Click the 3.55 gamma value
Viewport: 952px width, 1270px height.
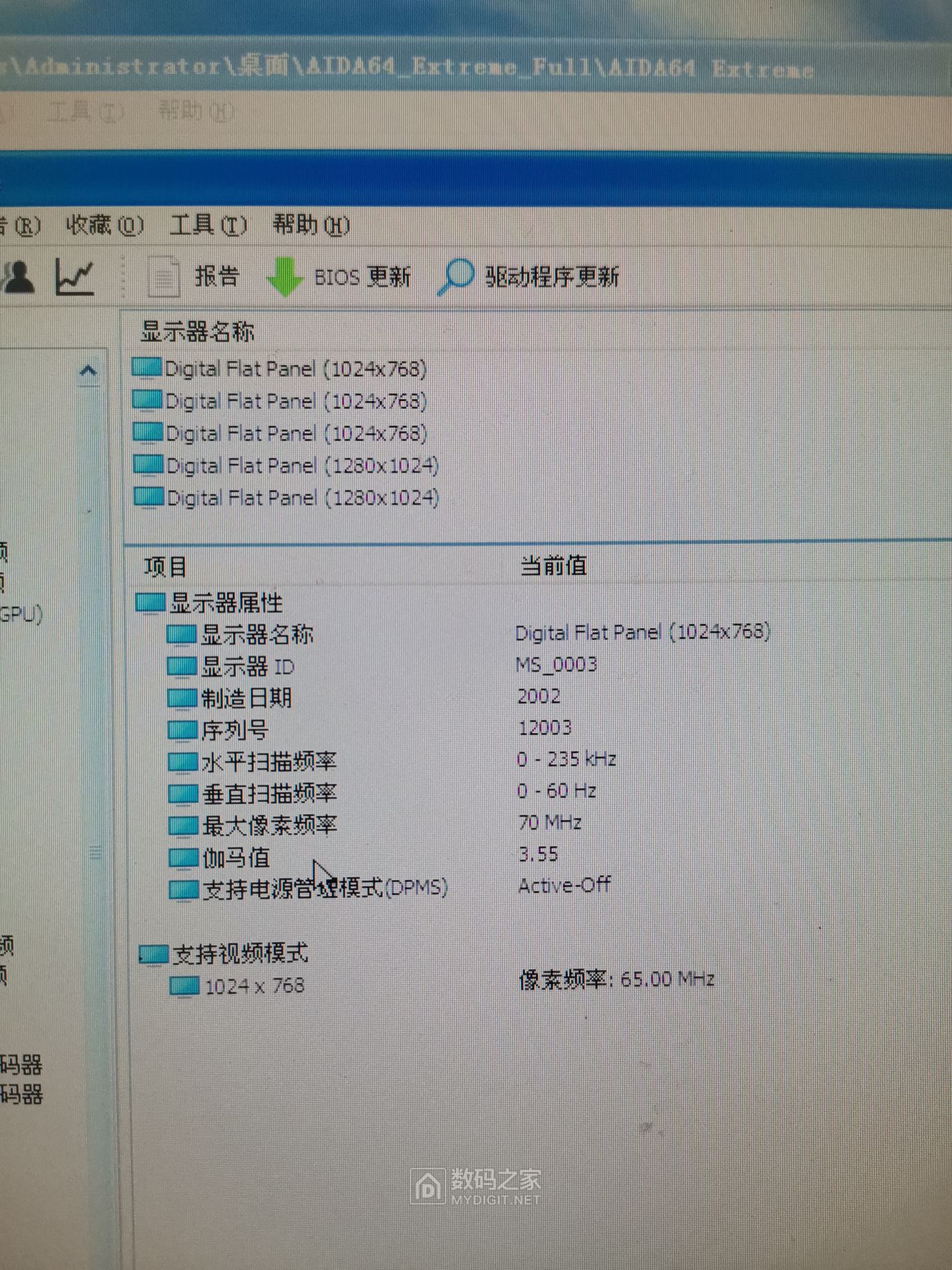tap(538, 854)
